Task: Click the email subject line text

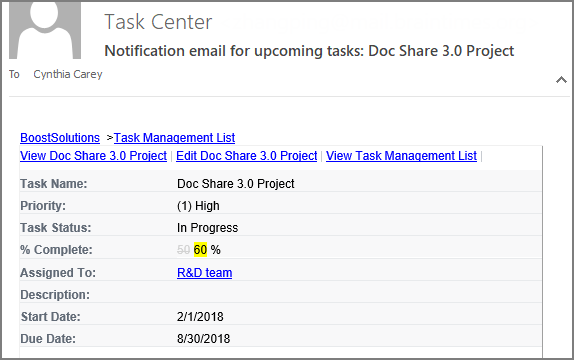Action: click(x=309, y=51)
